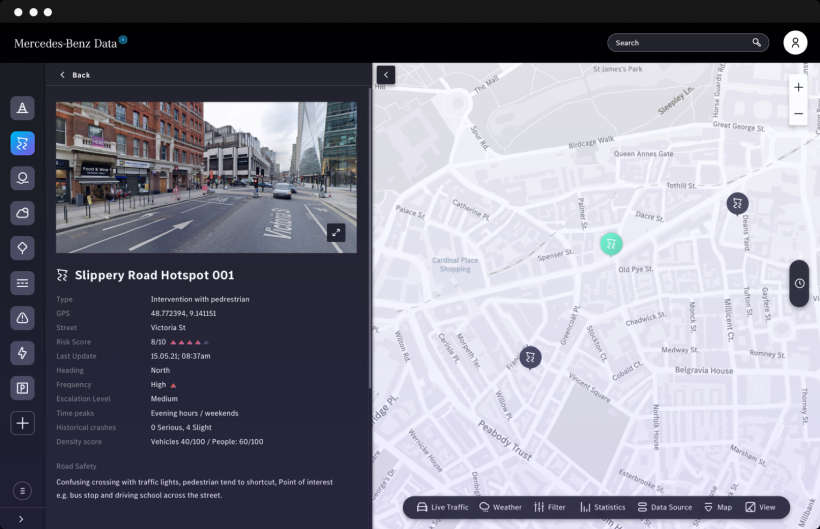The width and height of the screenshot is (820, 529).
Task: Select the green highlighted hotspot marker
Action: pyautogui.click(x=611, y=244)
